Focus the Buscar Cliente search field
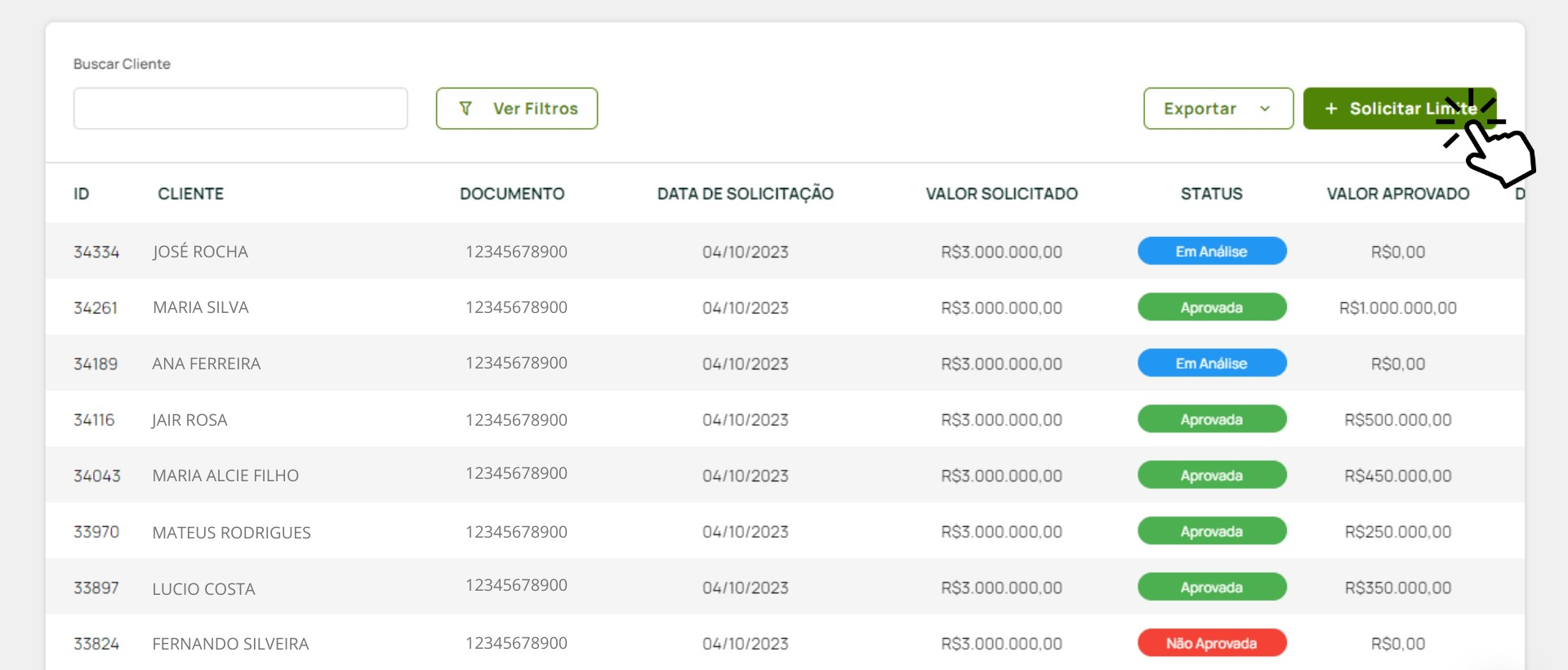This screenshot has height=670, width=1568. [240, 109]
